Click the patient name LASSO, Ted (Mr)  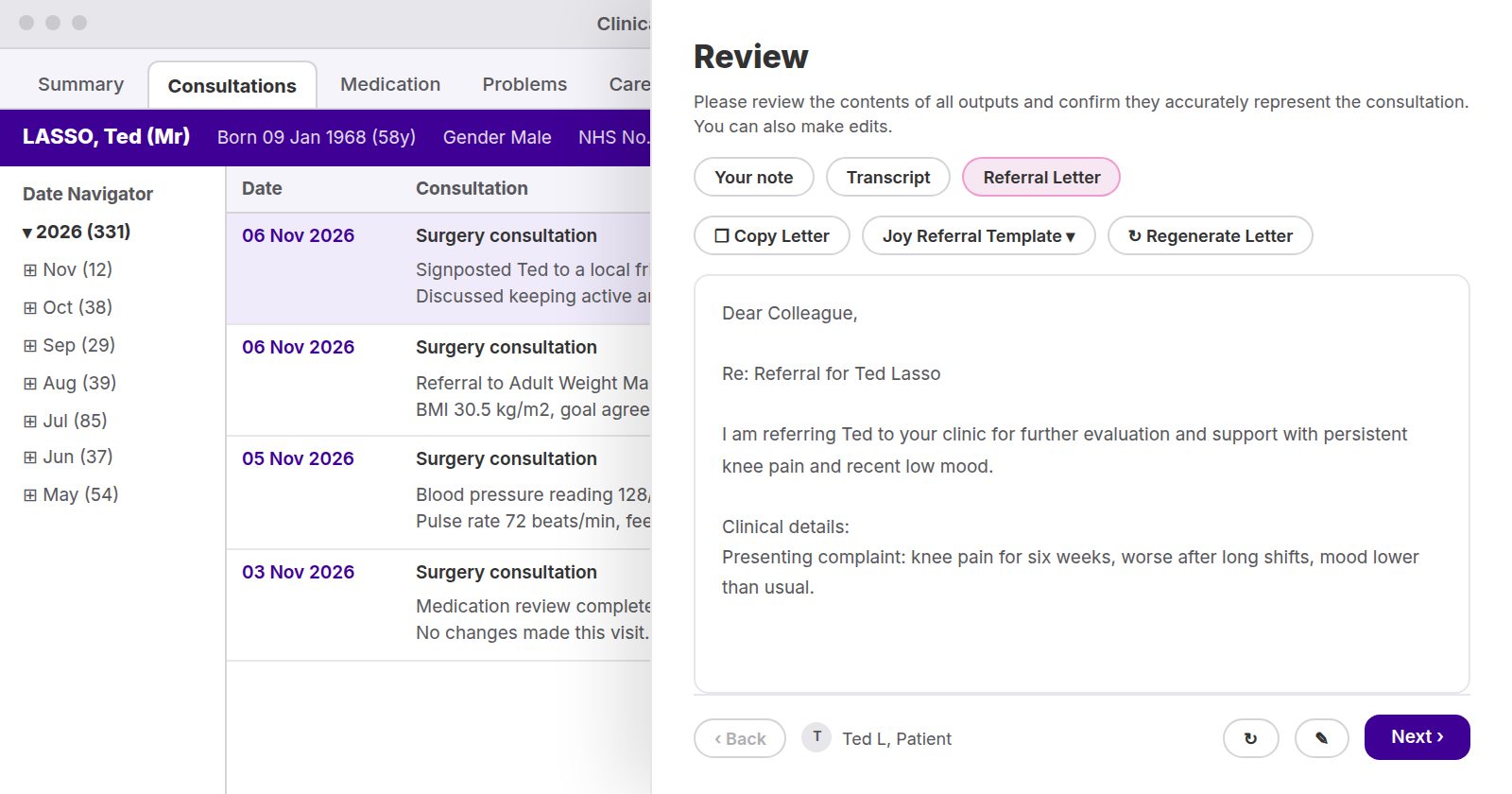(106, 136)
